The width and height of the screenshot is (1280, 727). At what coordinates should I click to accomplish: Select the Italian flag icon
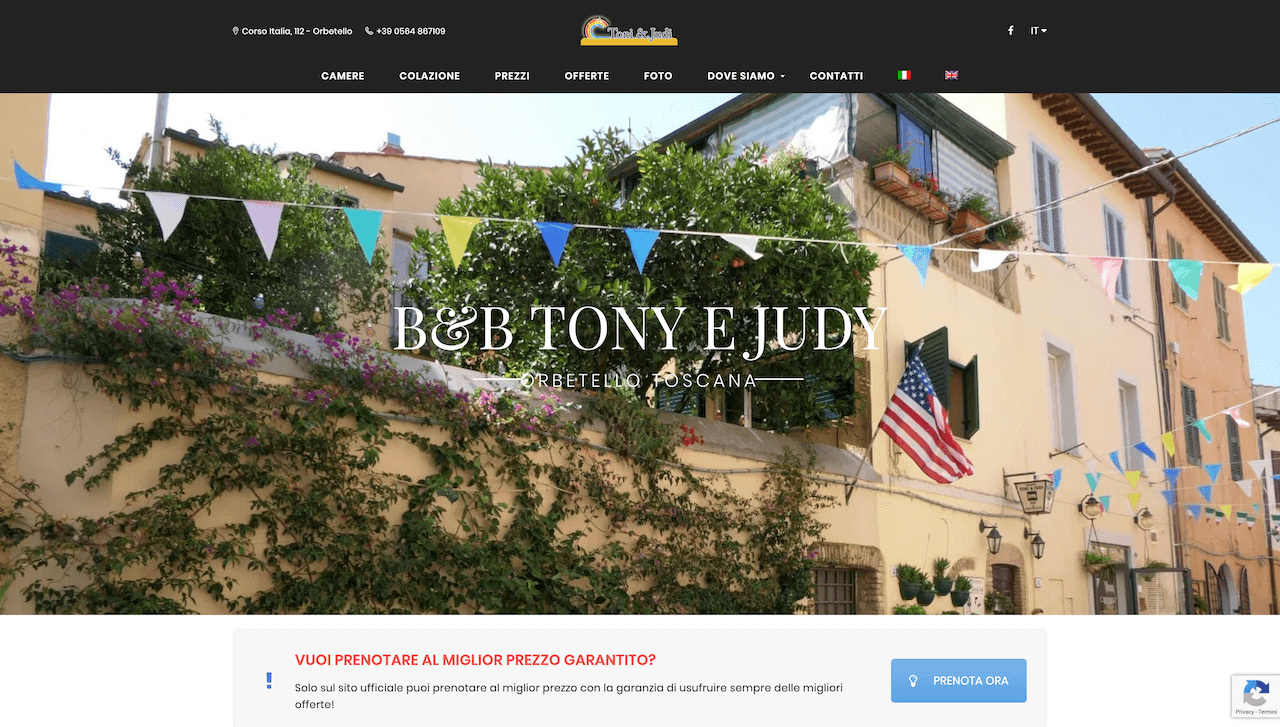(x=904, y=75)
